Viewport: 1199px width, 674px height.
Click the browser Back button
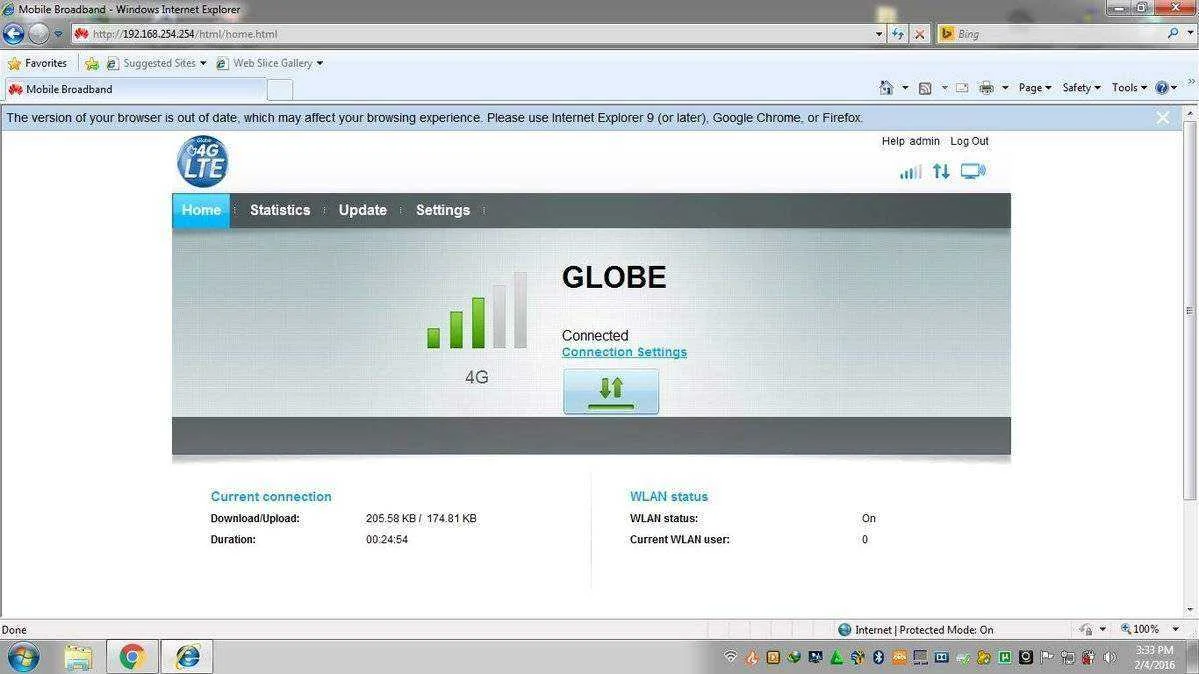(x=13, y=34)
